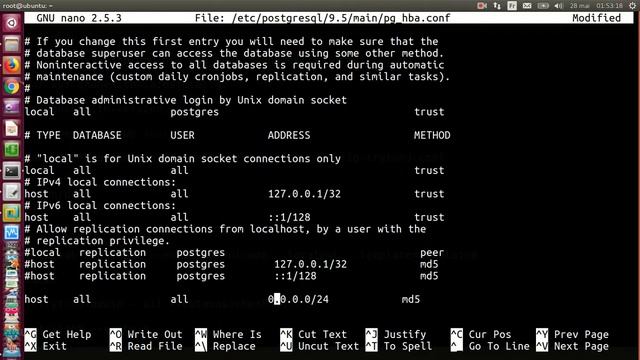Screen dimensions: 640x360
Task: Click the Read File shortcut
Action: click(x=146, y=346)
